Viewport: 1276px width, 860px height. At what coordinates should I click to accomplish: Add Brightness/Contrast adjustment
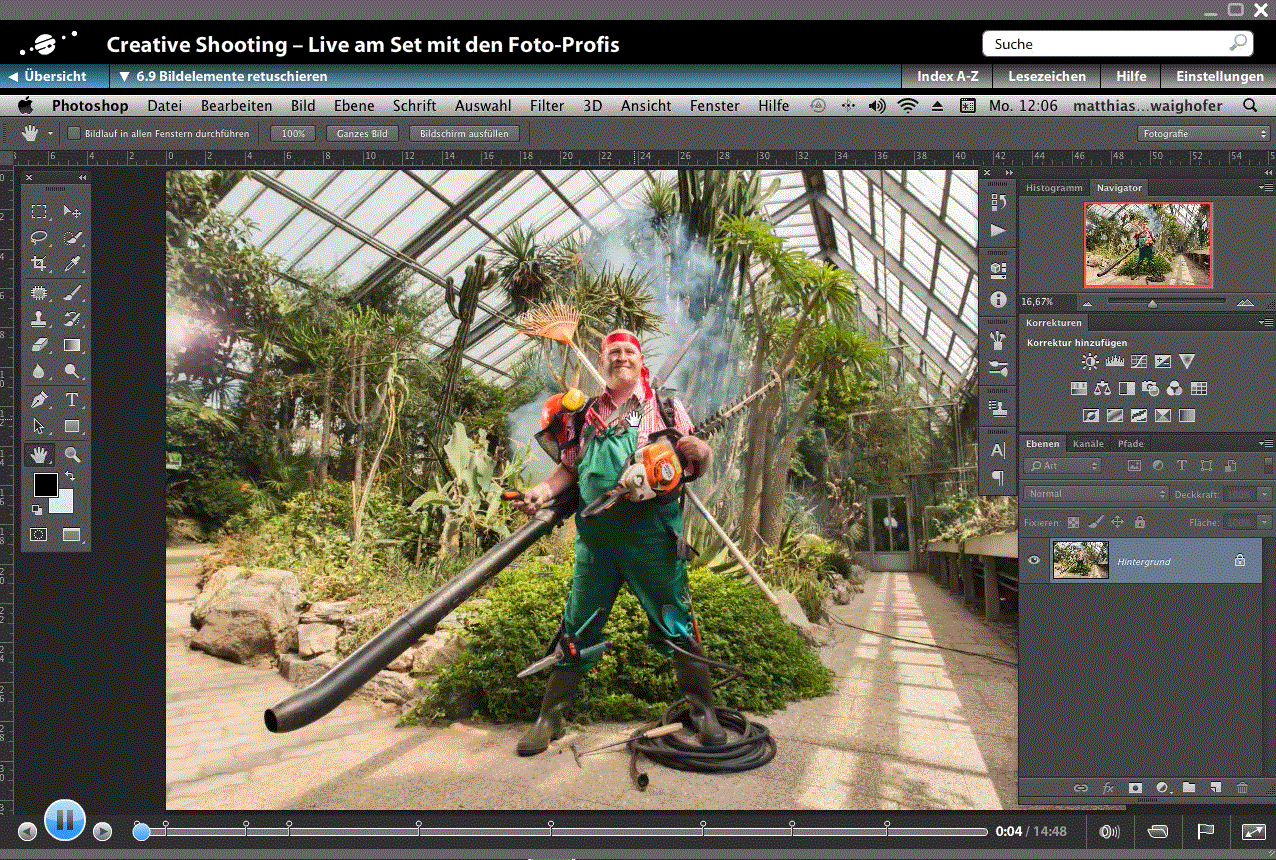[x=1090, y=362]
